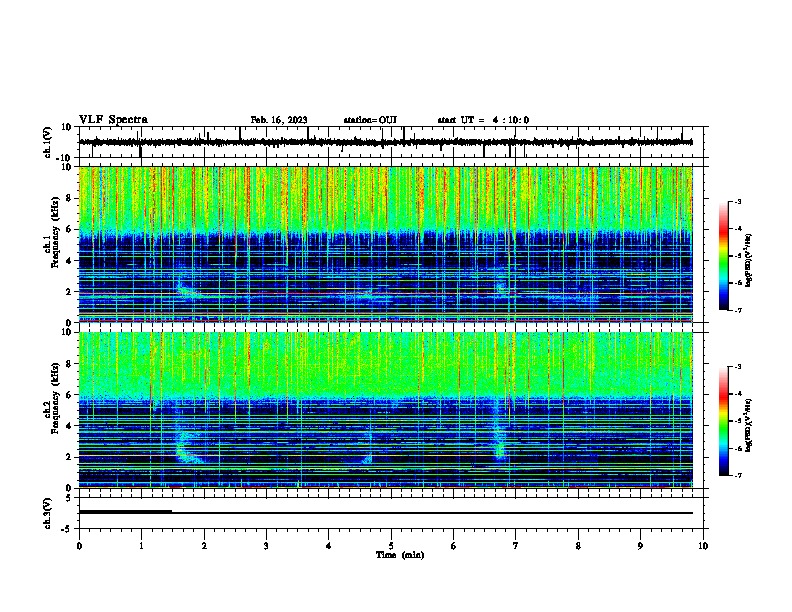Click the whistler trace near 6.8 min in ch.2 spectrogram

coord(499,439)
